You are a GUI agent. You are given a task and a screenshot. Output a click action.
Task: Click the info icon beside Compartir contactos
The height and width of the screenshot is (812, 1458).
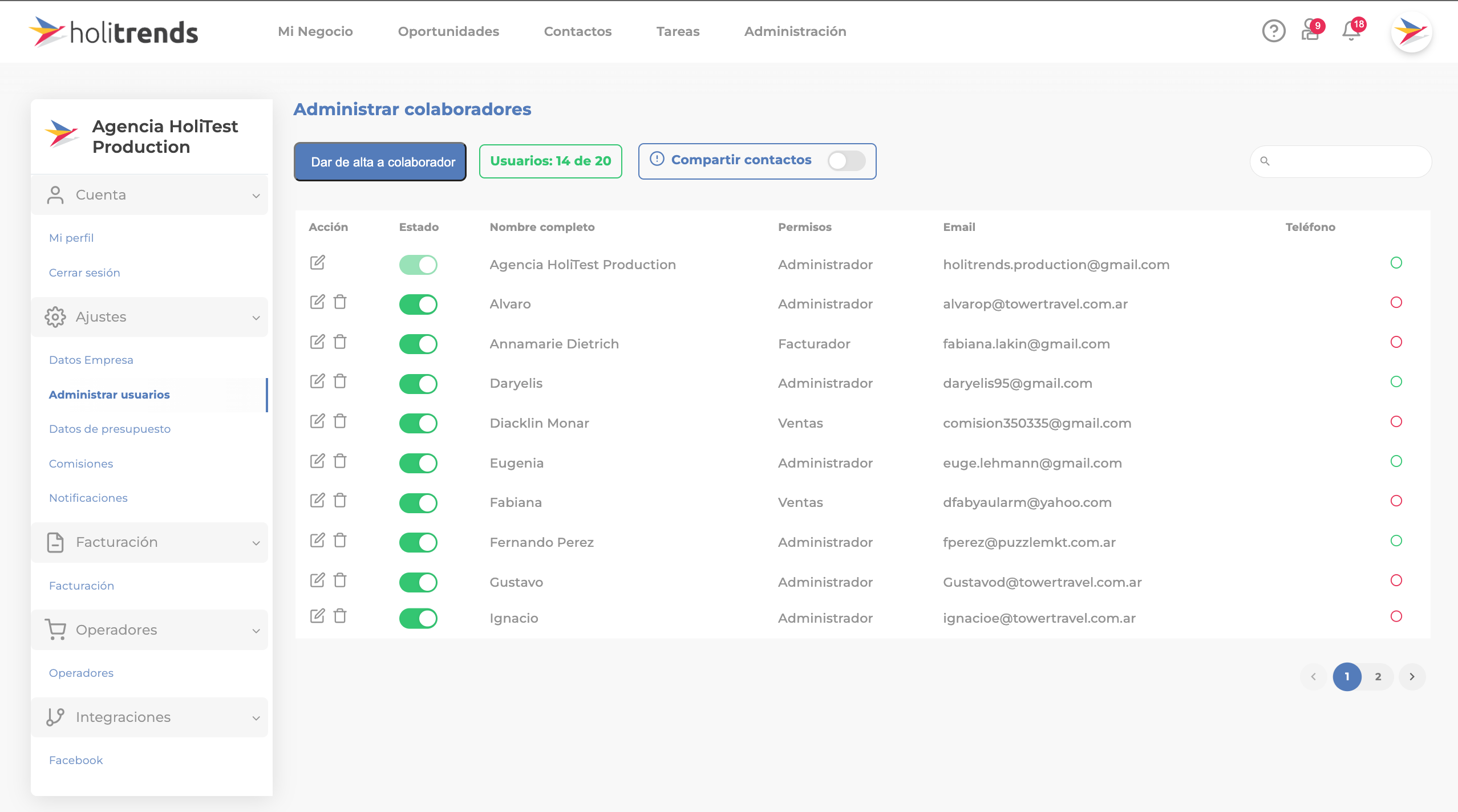pos(657,159)
